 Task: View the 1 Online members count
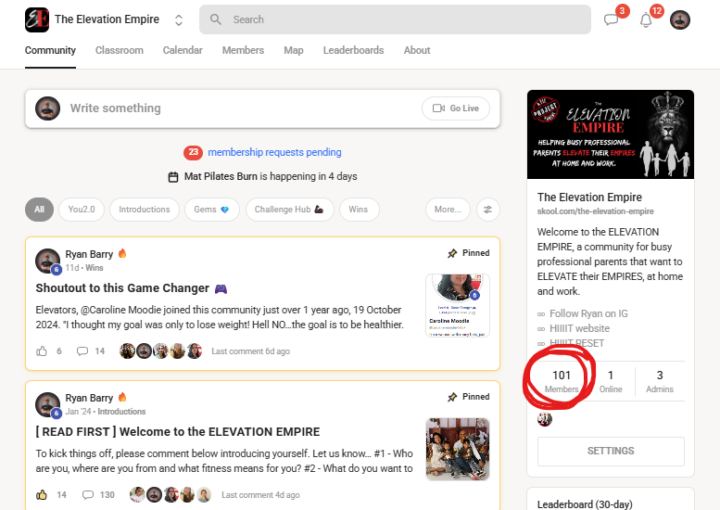[x=611, y=381]
